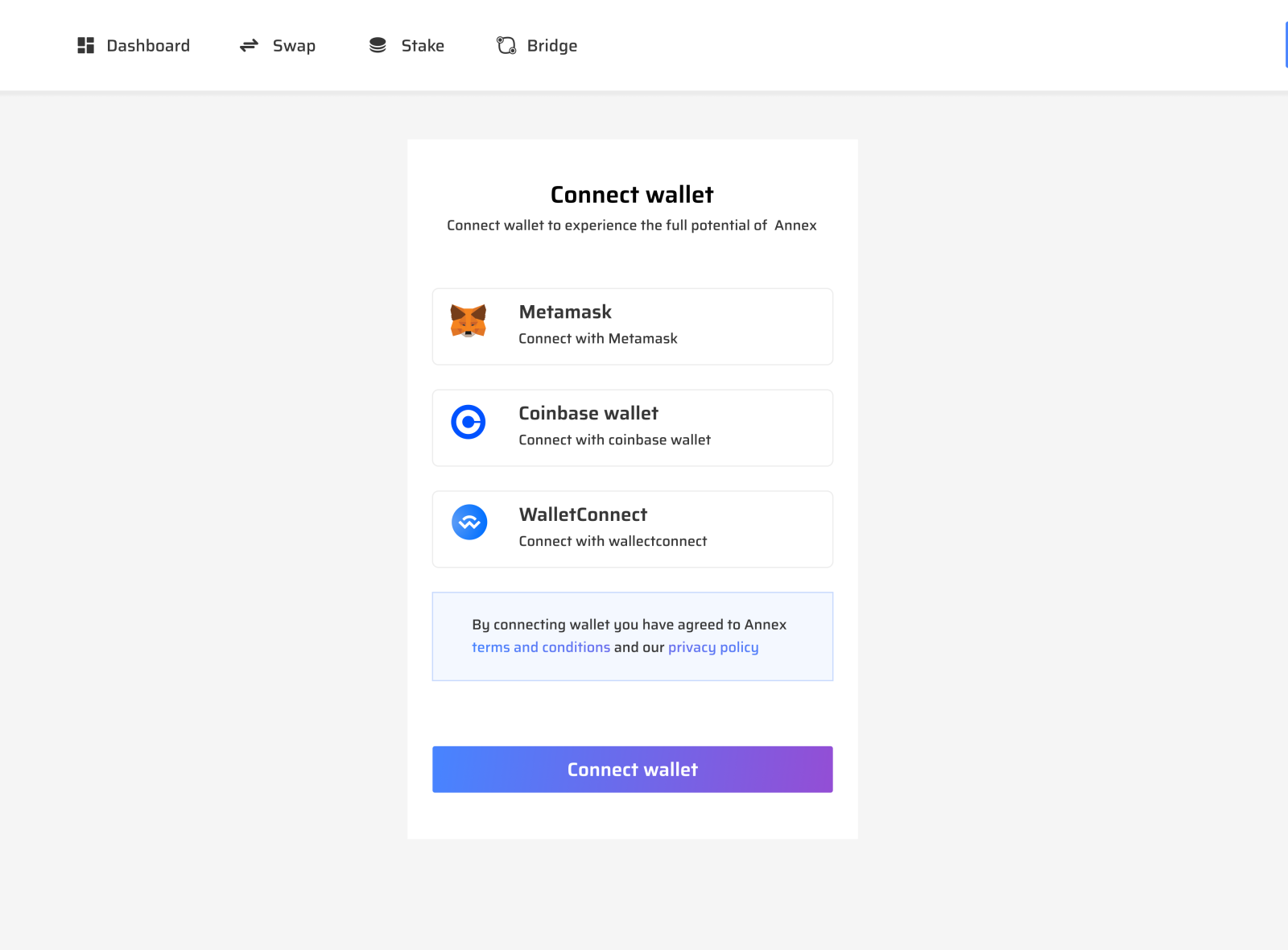Click the agreement notice box
The image size is (1288, 950).
[632, 636]
